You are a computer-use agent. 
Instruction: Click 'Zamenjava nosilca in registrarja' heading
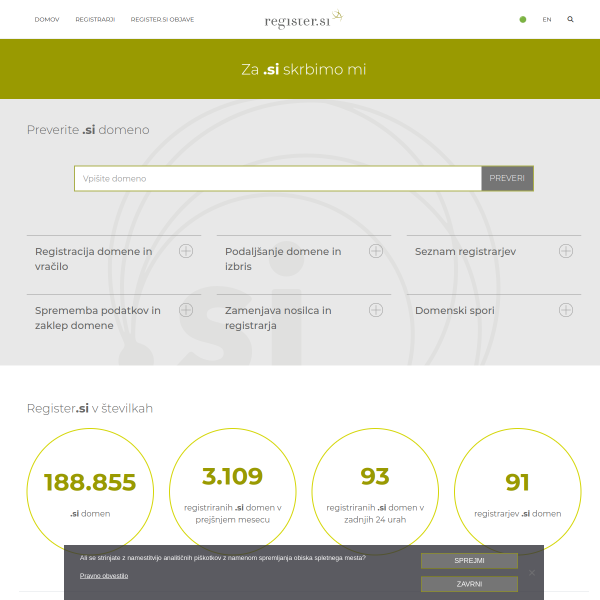[x=278, y=318]
